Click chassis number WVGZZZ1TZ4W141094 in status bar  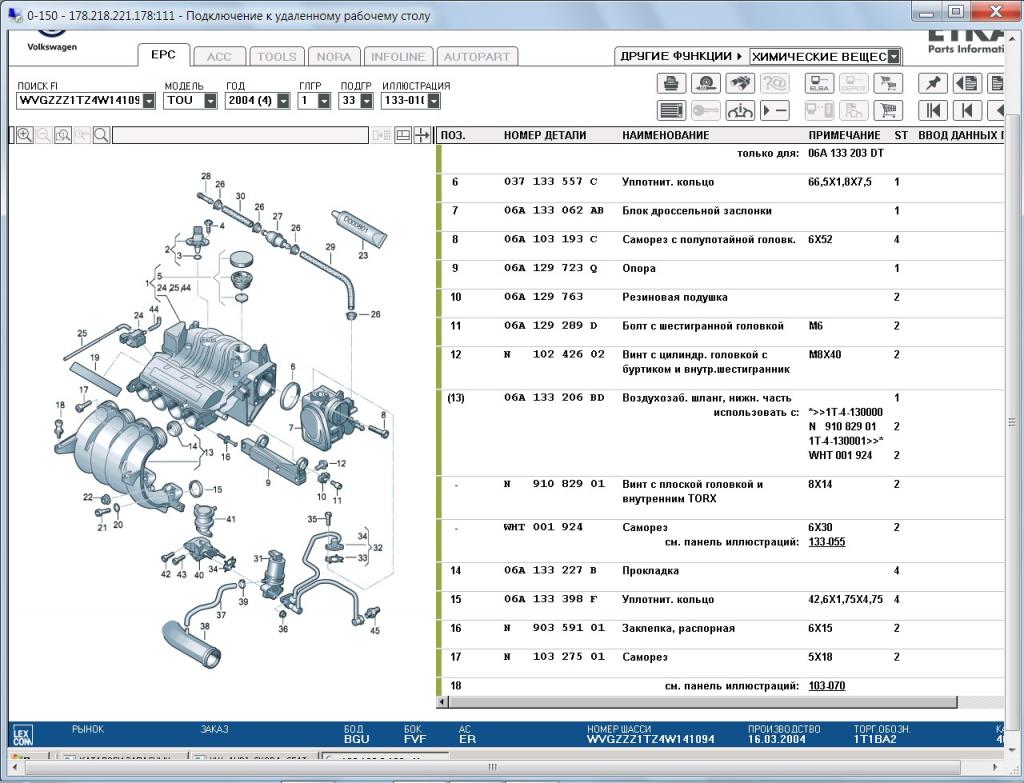(x=650, y=739)
